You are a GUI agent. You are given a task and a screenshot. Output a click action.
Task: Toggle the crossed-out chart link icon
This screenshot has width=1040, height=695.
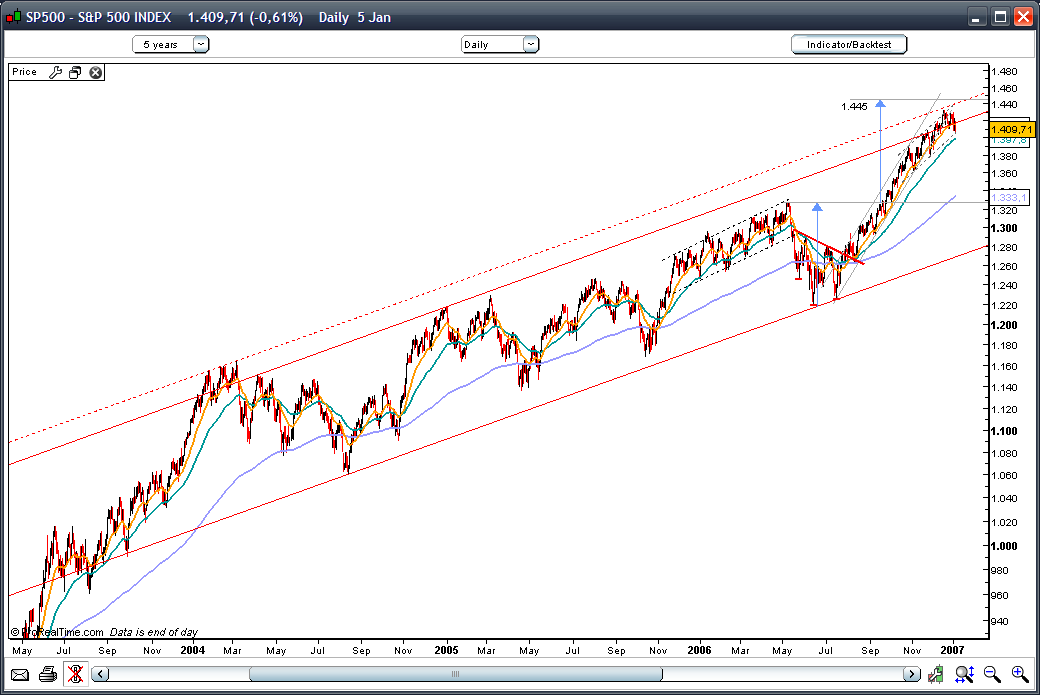74,674
